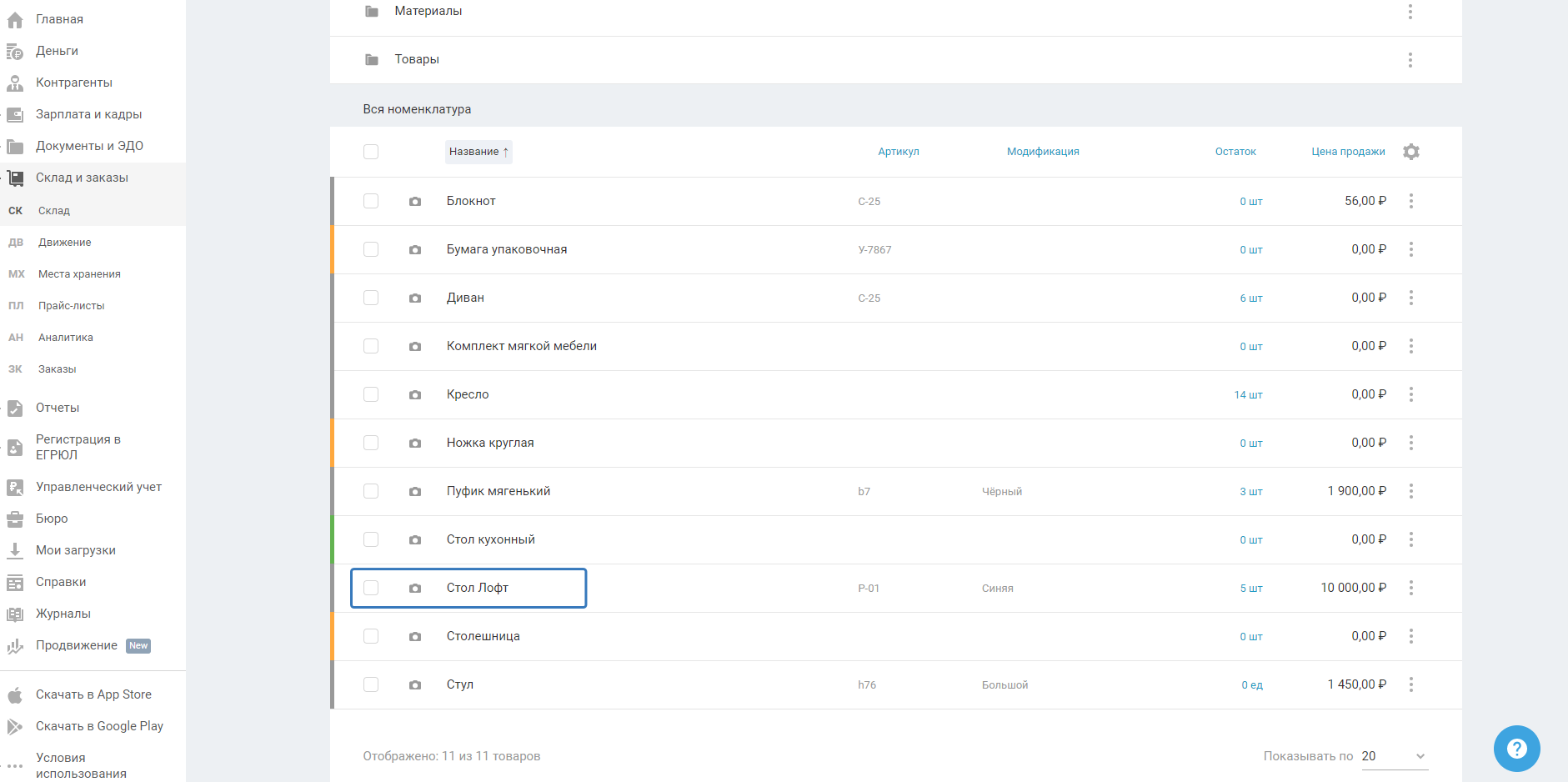Check the Бумага упаковочная row checkbox
The width and height of the screenshot is (1568, 782).
371,249
